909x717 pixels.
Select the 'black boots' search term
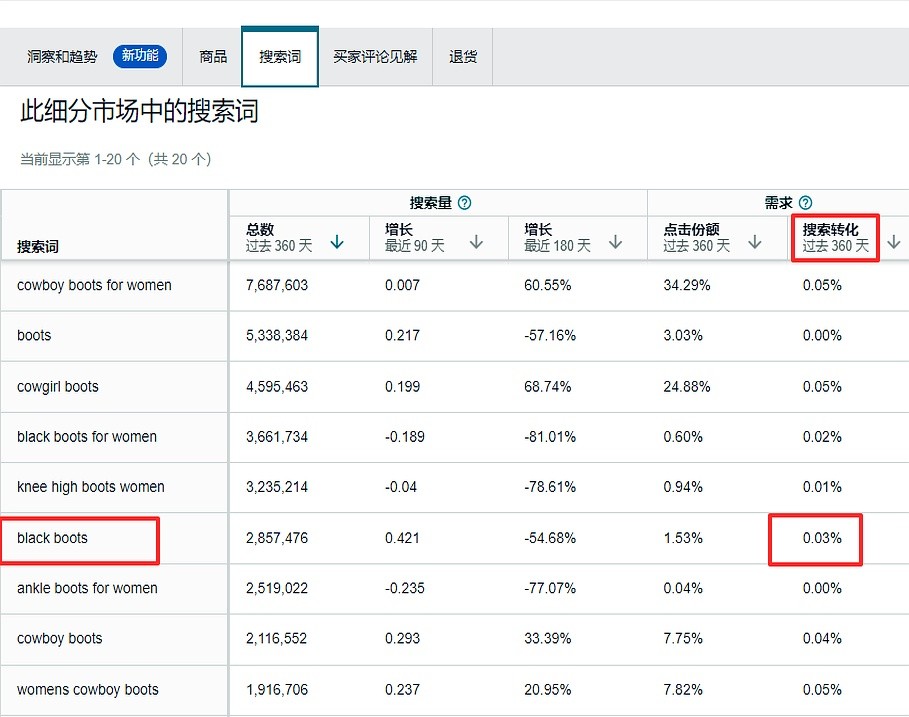[x=52, y=538]
